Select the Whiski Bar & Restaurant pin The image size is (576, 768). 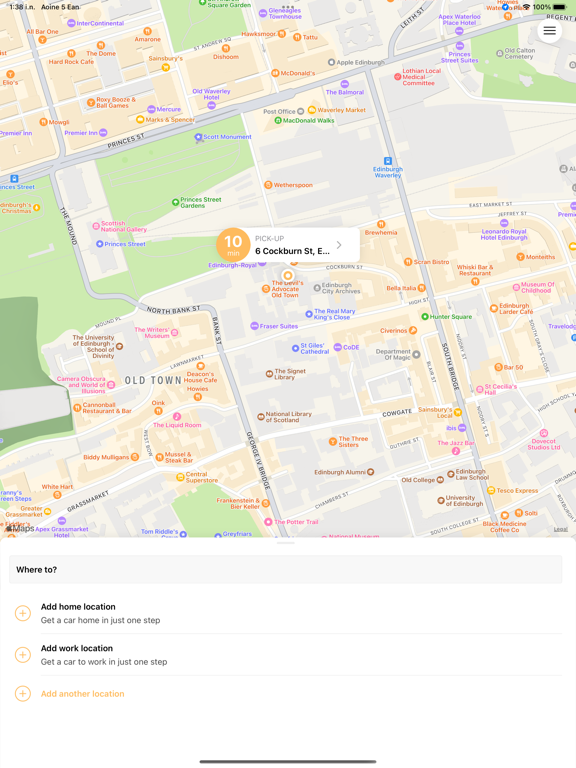(x=475, y=281)
